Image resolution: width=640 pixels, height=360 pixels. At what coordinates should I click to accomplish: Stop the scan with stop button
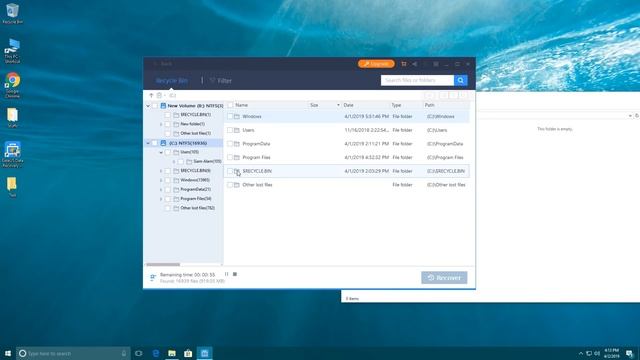pos(235,274)
